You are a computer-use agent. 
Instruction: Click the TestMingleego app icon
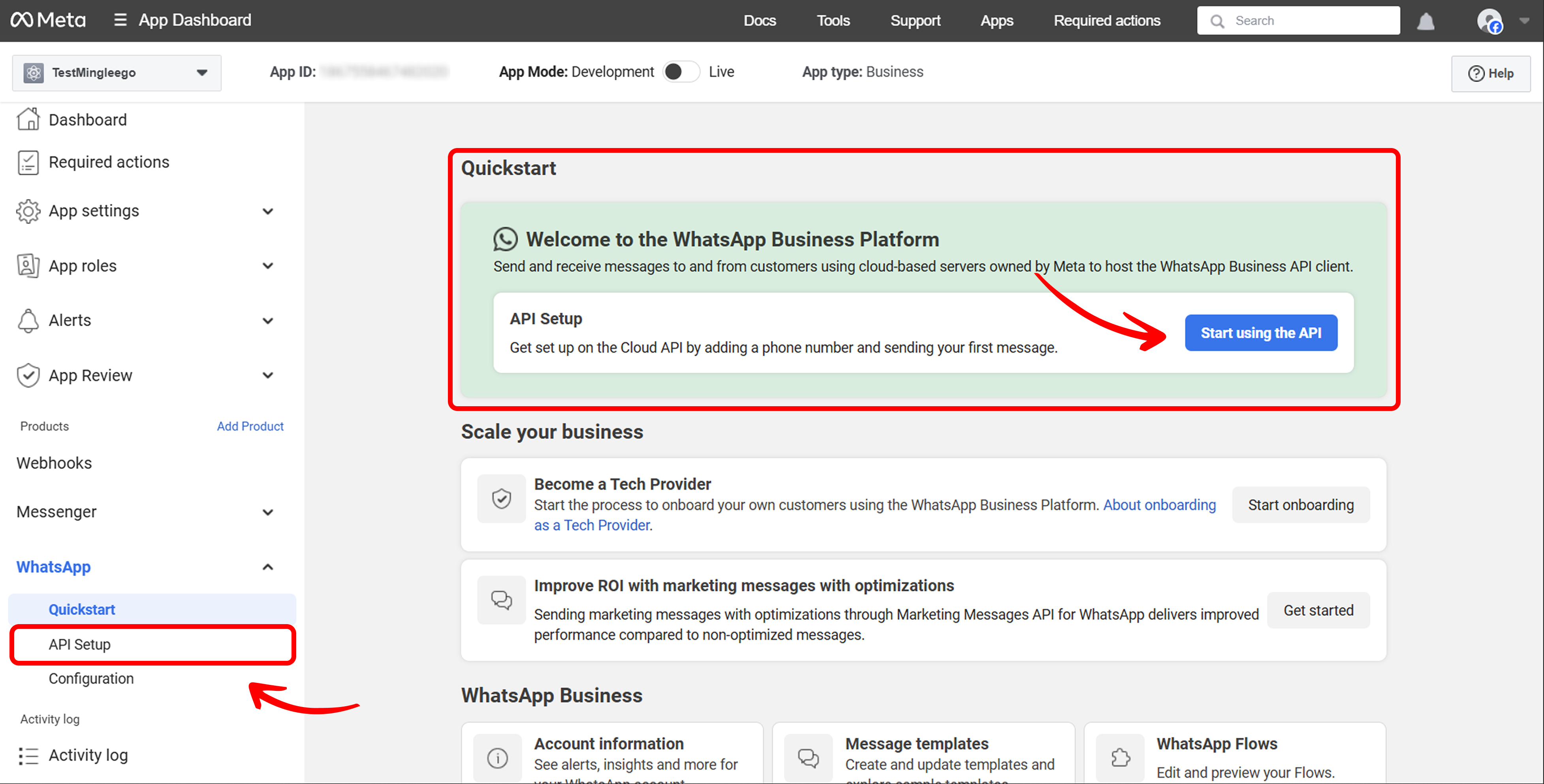point(34,73)
